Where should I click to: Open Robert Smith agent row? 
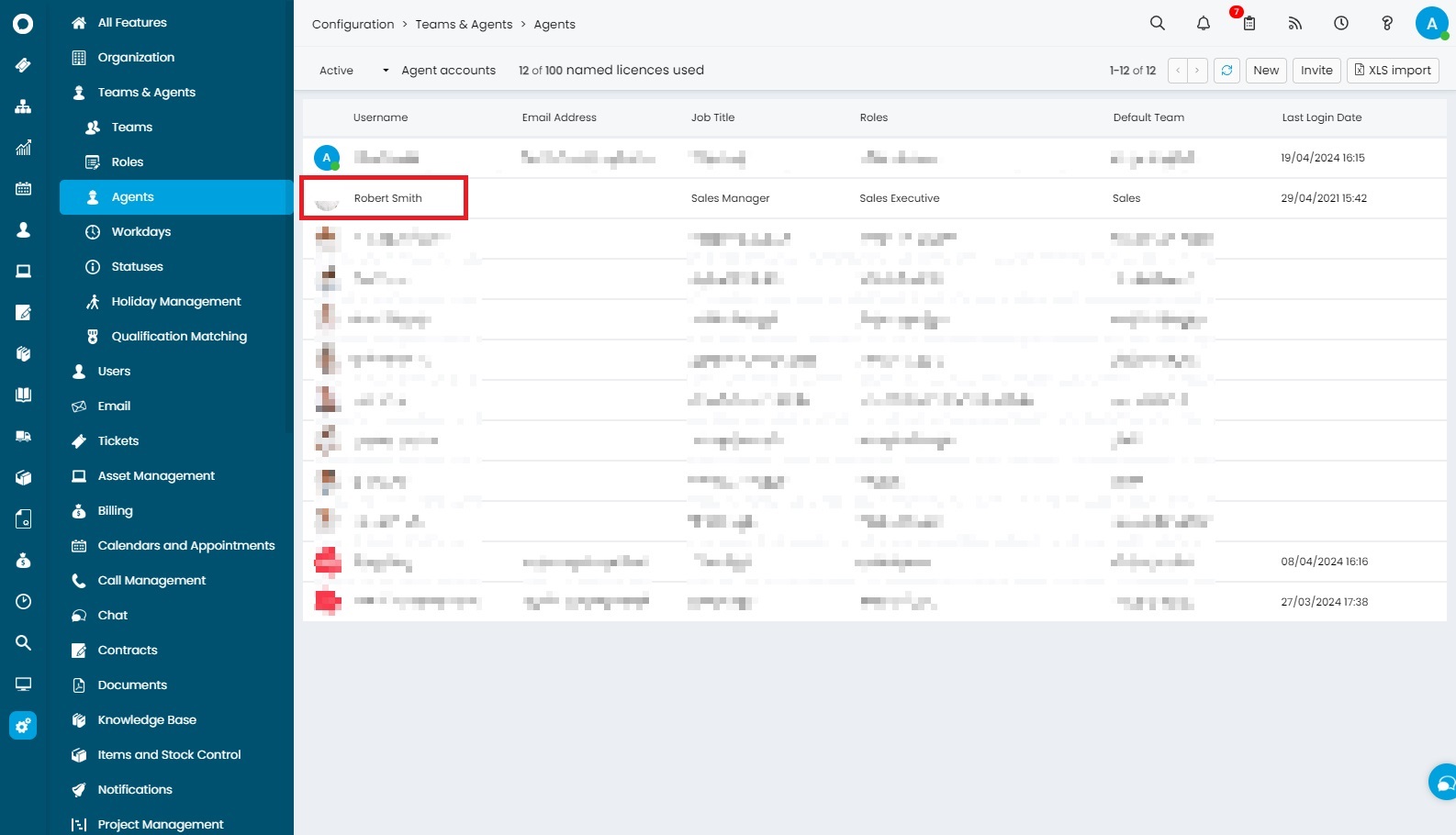pos(387,198)
